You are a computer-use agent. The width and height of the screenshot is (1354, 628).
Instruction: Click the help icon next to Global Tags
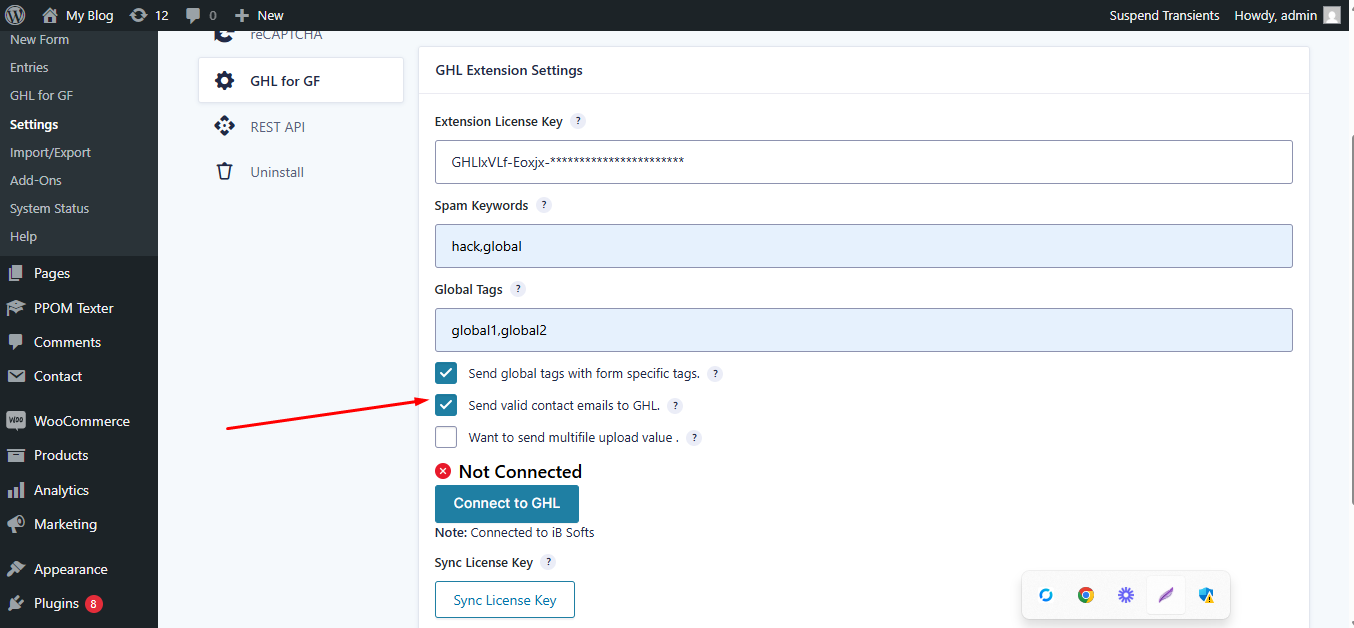(x=517, y=289)
